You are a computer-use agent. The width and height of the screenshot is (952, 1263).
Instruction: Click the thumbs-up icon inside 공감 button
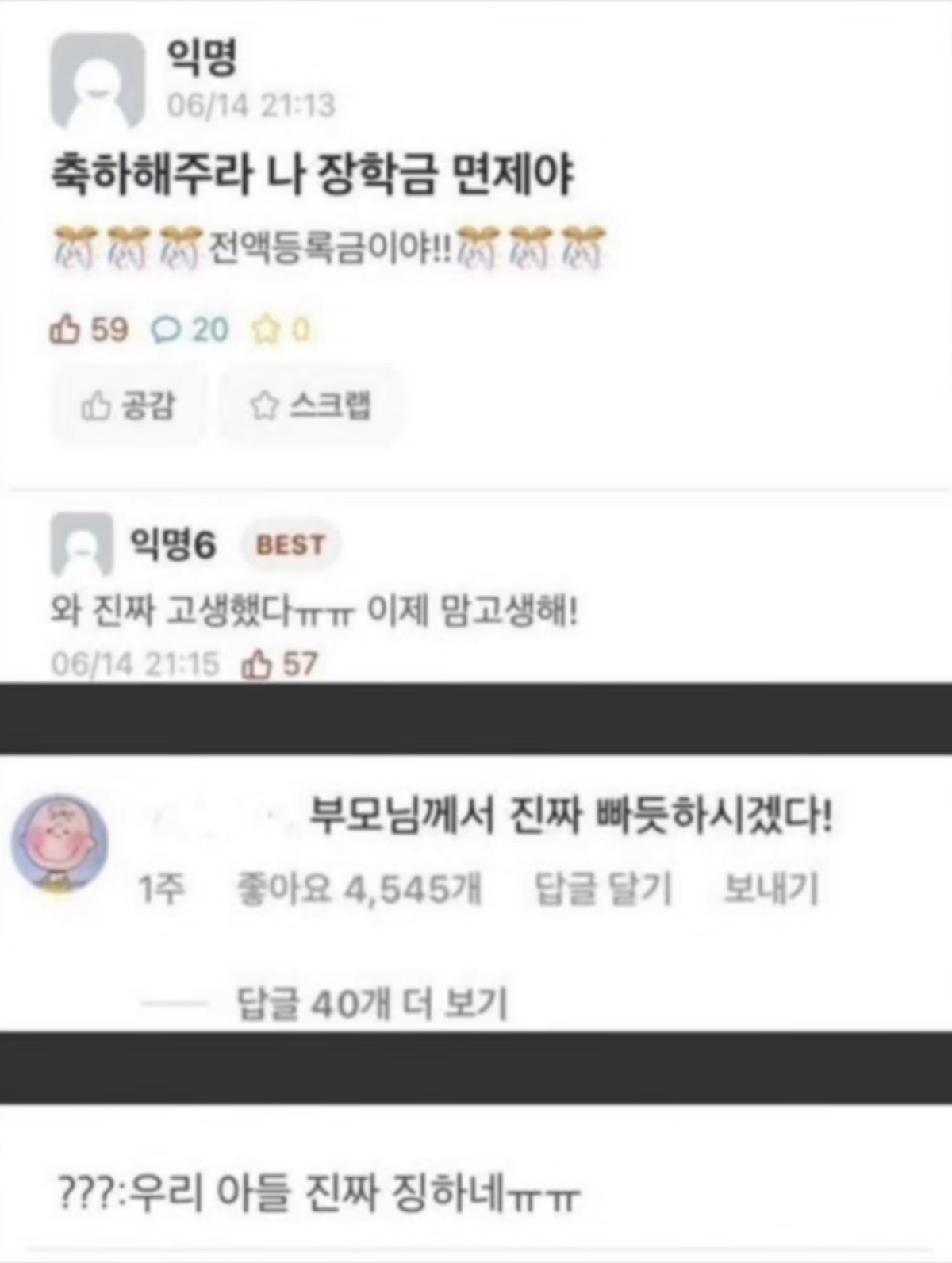(x=95, y=406)
